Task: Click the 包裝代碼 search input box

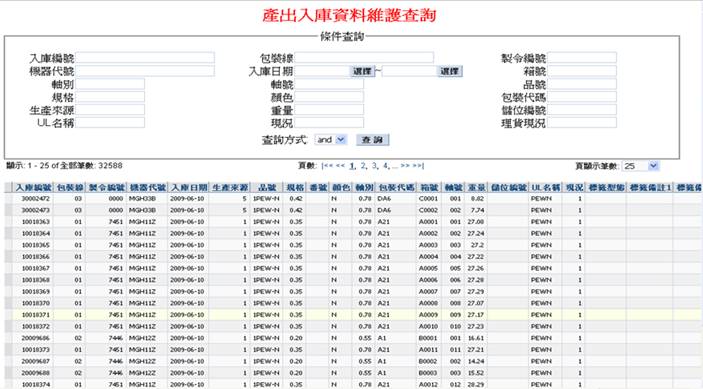Action: click(x=582, y=97)
